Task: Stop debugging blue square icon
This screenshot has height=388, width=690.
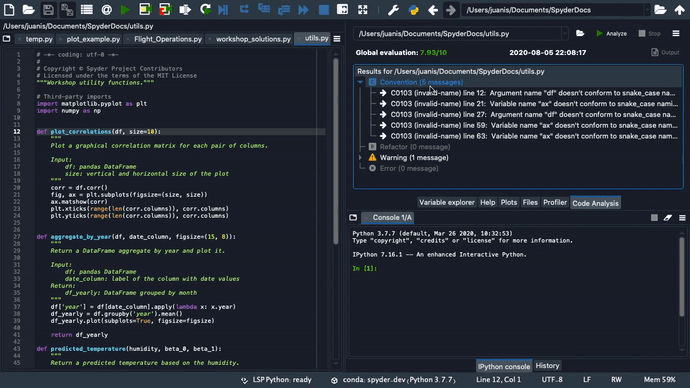Action: click(x=323, y=9)
